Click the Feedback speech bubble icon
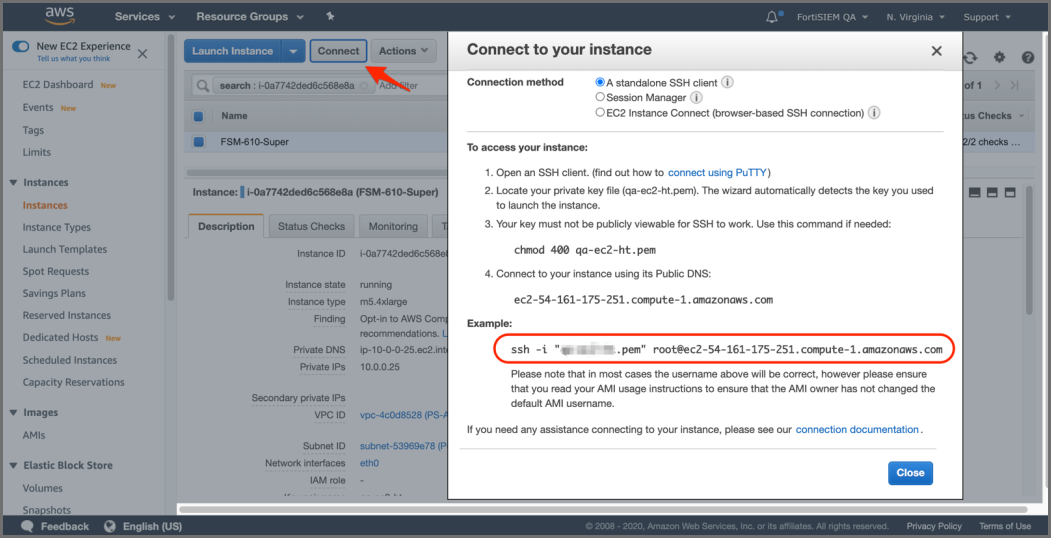Screen dimensions: 1051x538 [27, 526]
